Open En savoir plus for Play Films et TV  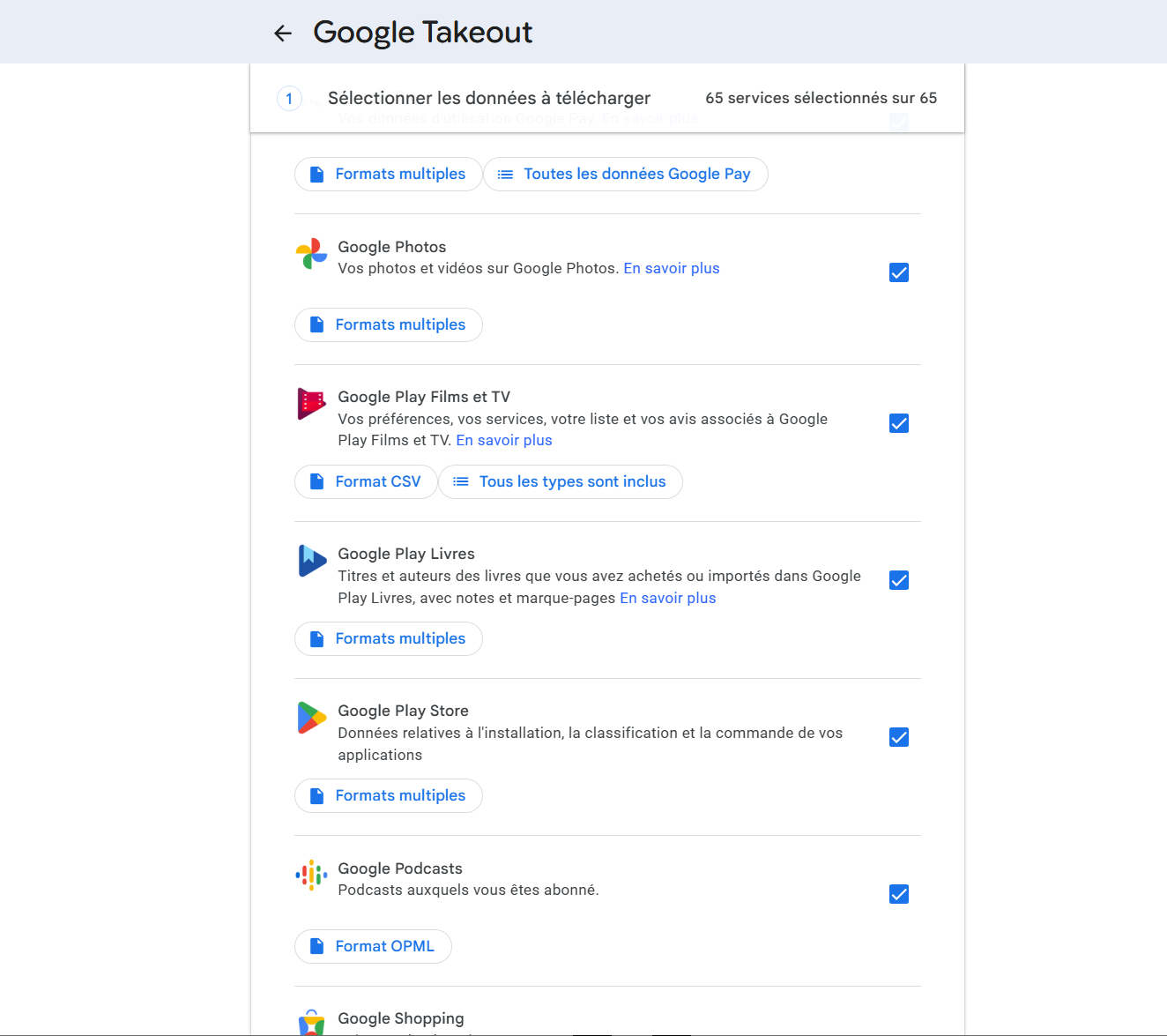pyautogui.click(x=504, y=440)
